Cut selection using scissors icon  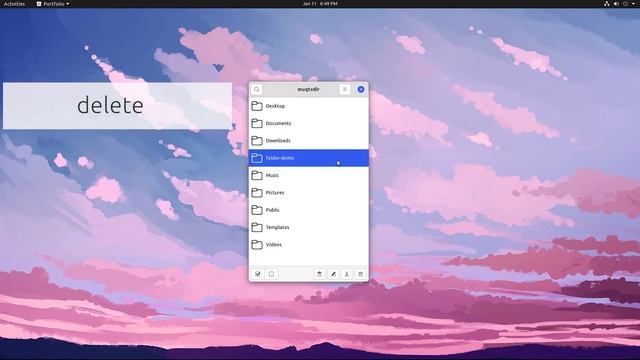pyautogui.click(x=347, y=274)
